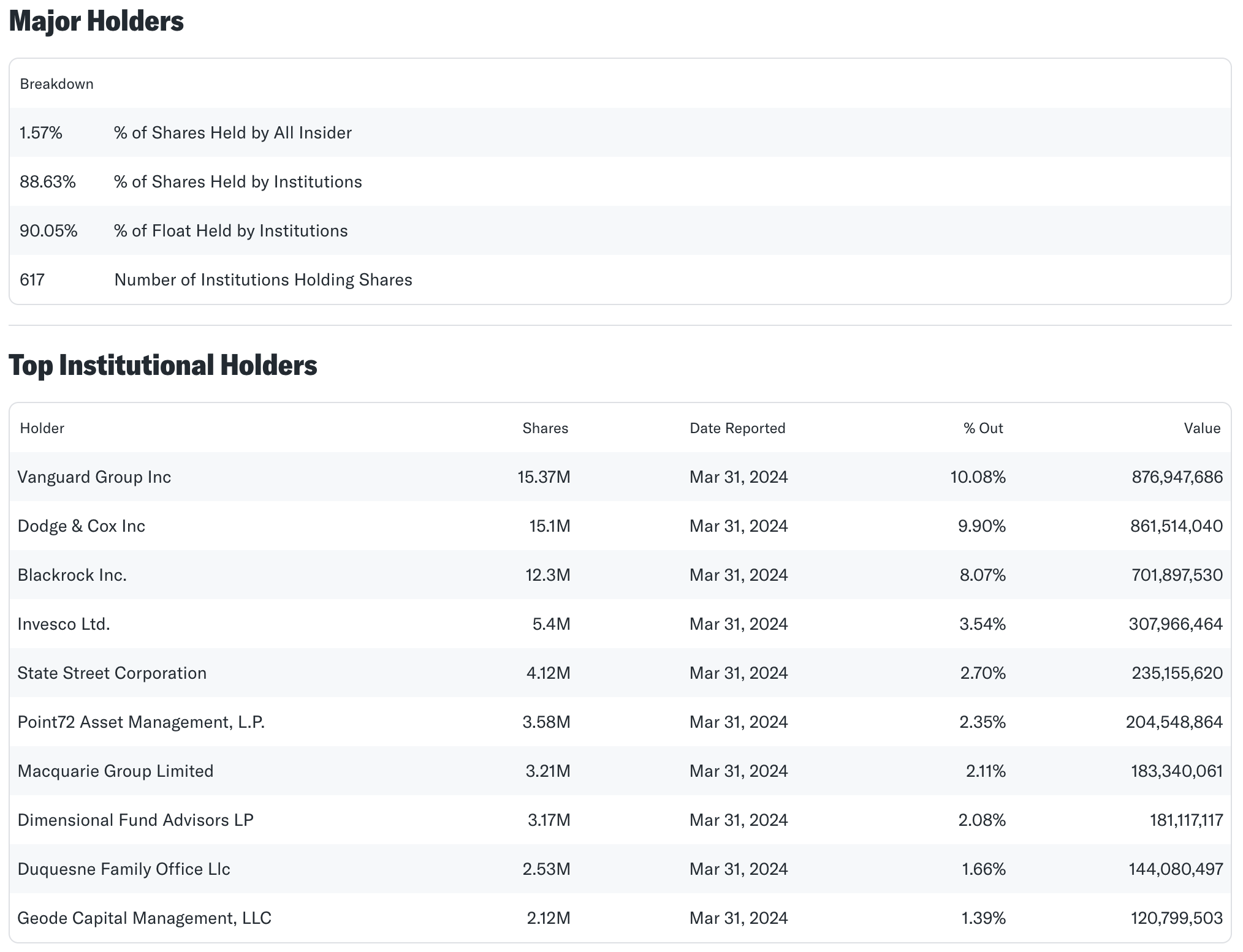Image resolution: width=1243 pixels, height=952 pixels.
Task: Select Invesco's 5.4M shares cell
Action: coord(552,624)
